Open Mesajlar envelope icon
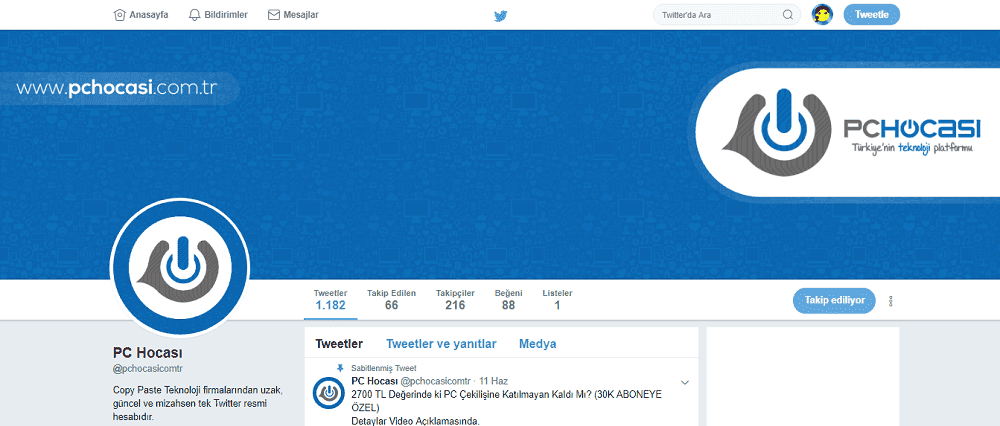 (274, 14)
